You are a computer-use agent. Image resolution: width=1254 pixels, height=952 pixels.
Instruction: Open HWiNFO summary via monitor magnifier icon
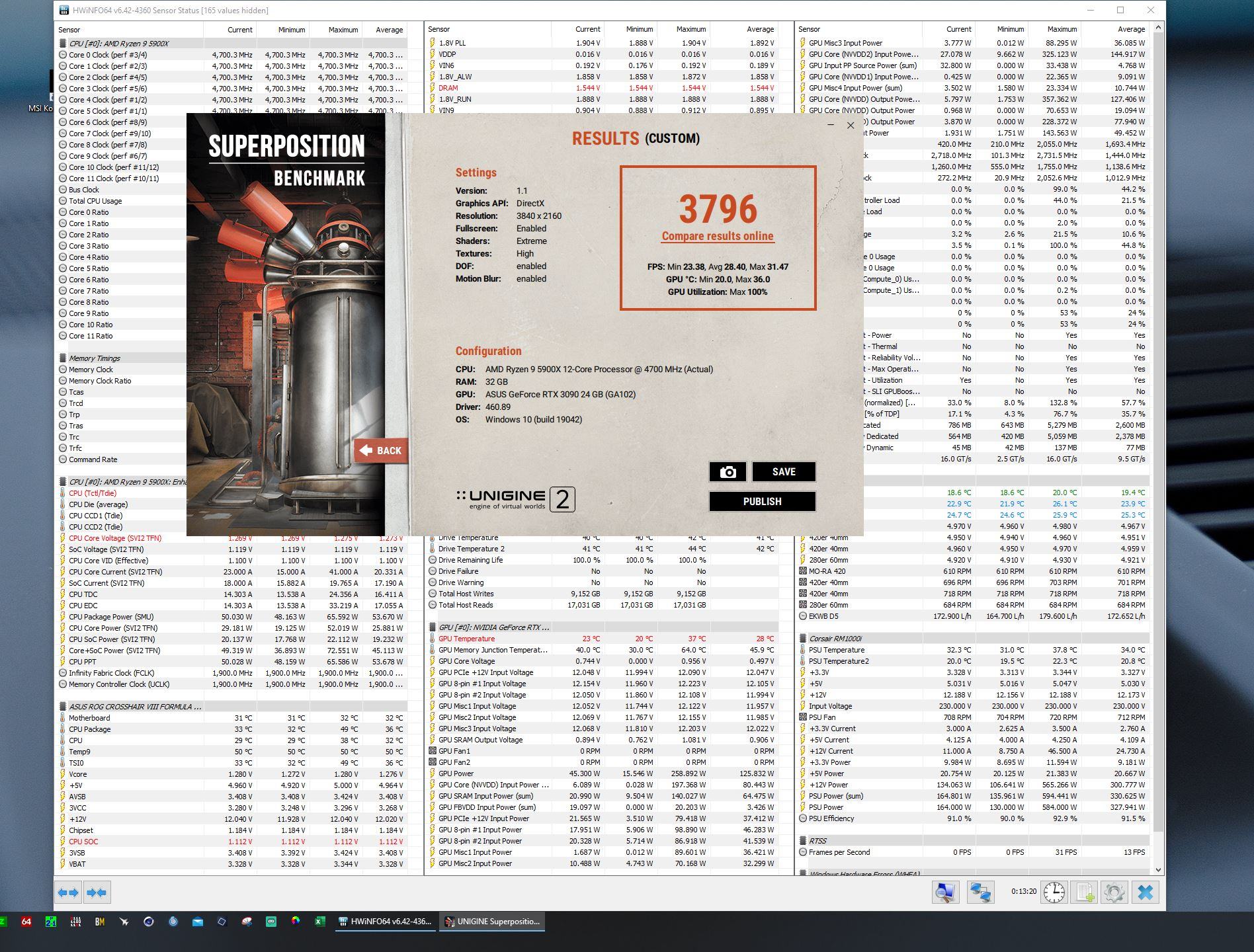point(946,892)
